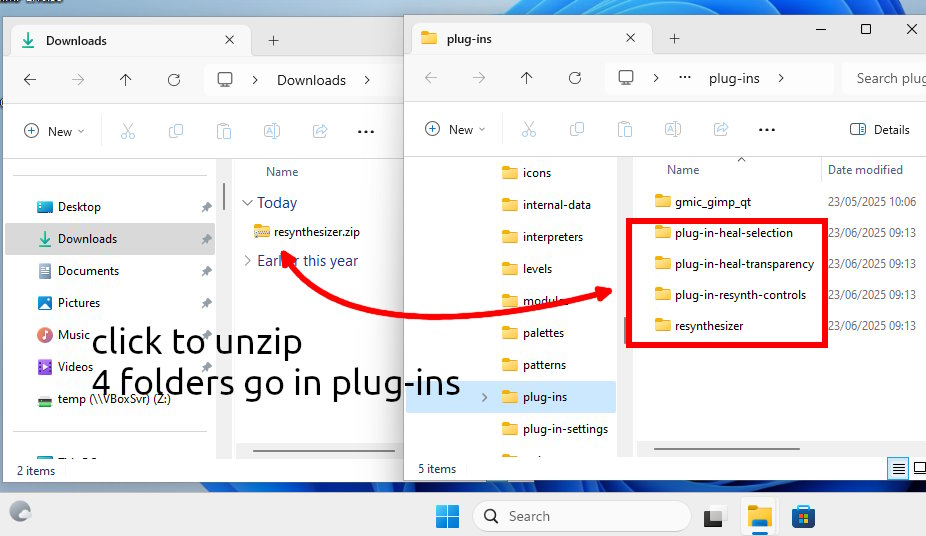This screenshot has width=926, height=536.
Task: Select the resynthesizer folder
Action: click(699, 326)
